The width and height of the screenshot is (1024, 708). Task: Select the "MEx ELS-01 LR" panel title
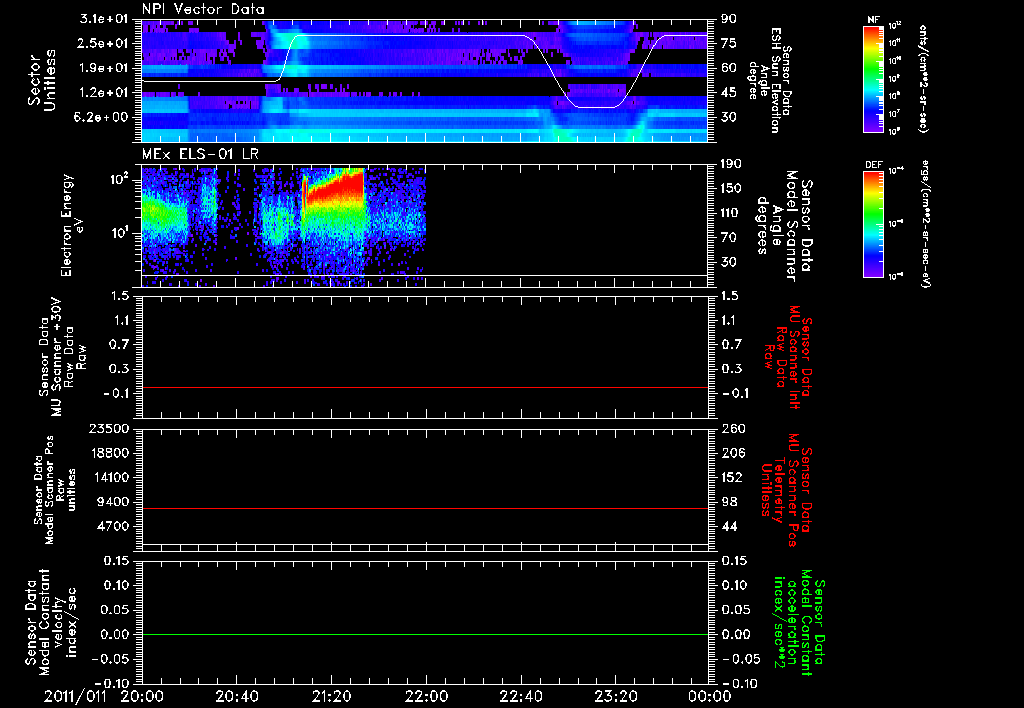pyautogui.click(x=199, y=154)
